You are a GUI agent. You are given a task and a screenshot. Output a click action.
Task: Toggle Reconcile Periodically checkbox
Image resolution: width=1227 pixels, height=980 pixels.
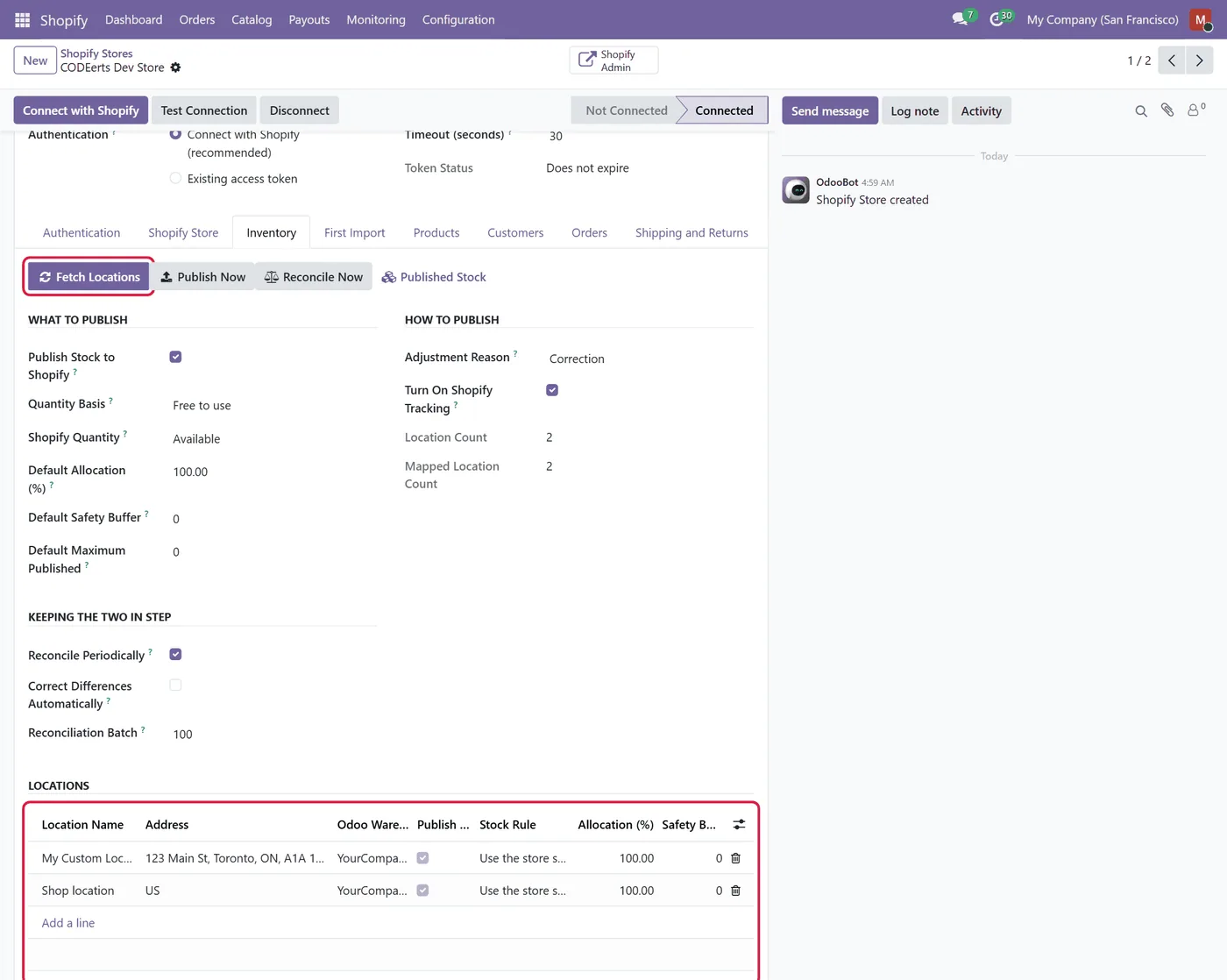[175, 655]
